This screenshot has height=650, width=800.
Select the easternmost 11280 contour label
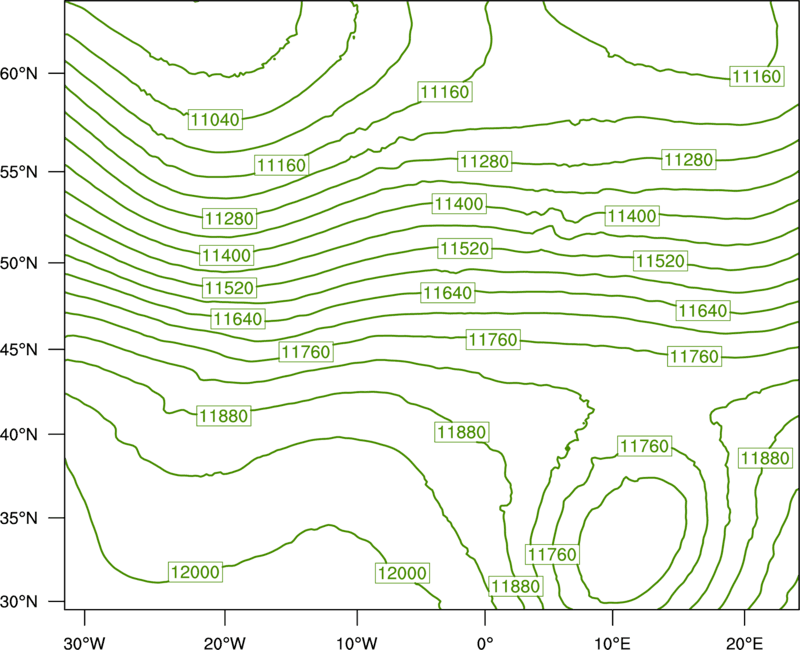tap(689, 160)
